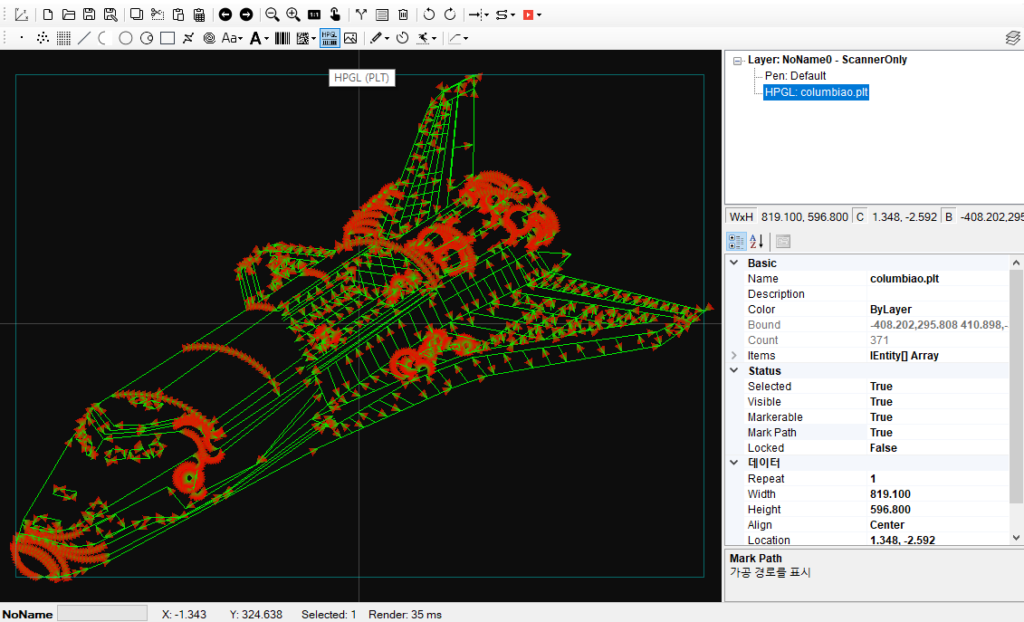Select the HPGL: columbiao.plt tree item

click(x=816, y=92)
